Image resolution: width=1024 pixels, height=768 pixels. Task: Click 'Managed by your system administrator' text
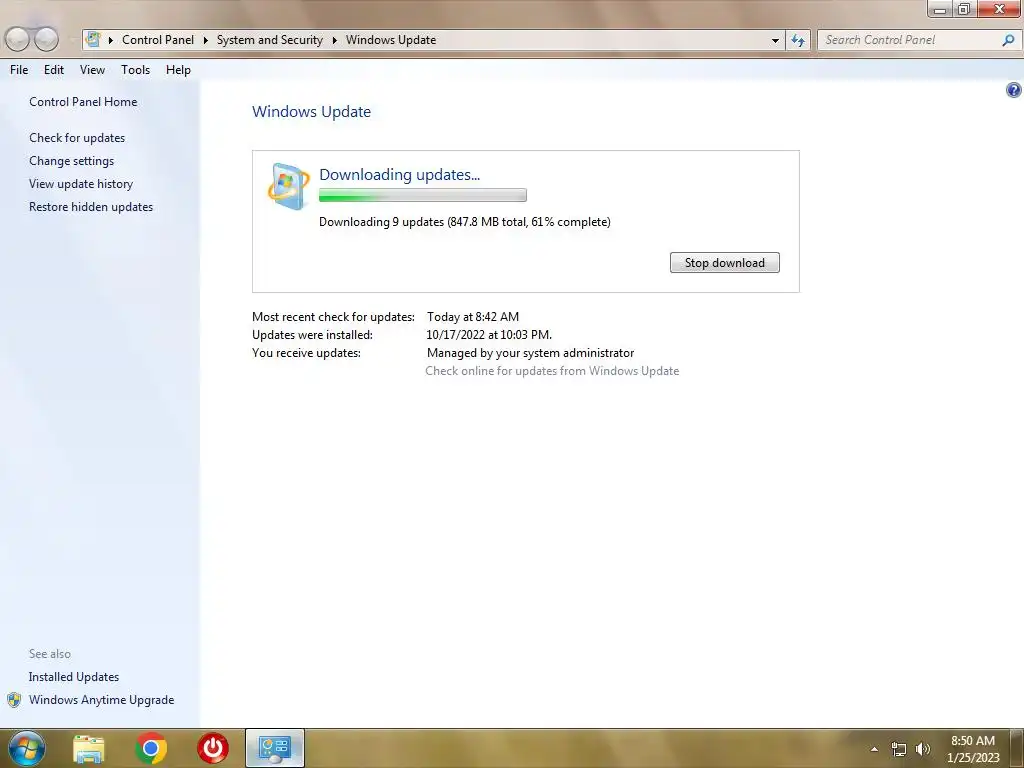(x=530, y=353)
